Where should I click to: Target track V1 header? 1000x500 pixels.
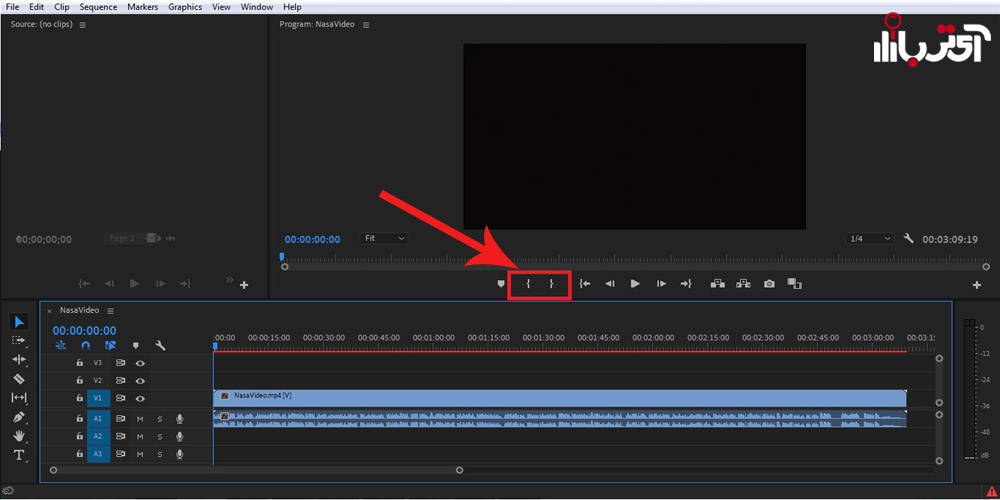tap(98, 399)
